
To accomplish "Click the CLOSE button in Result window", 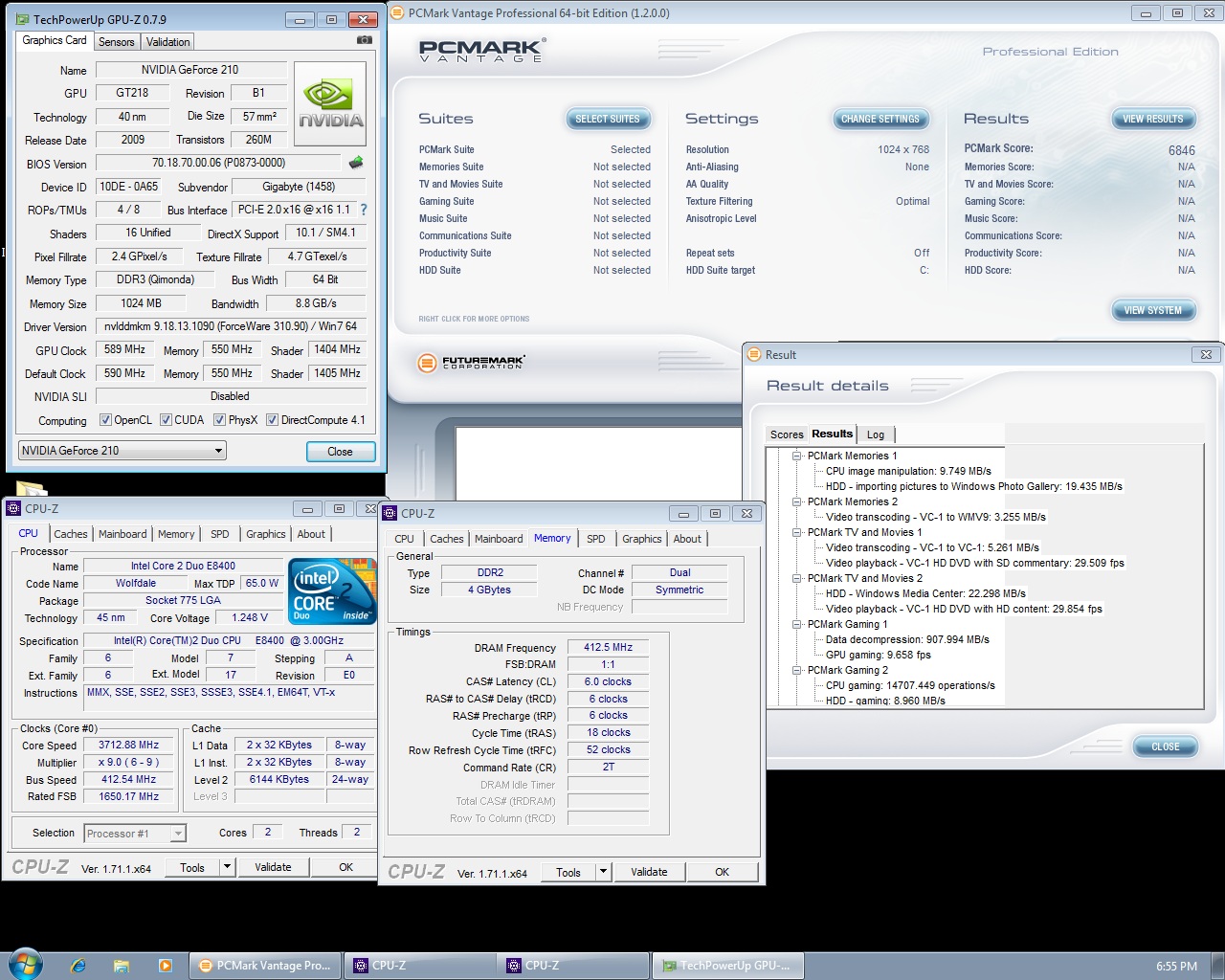I will [1166, 746].
